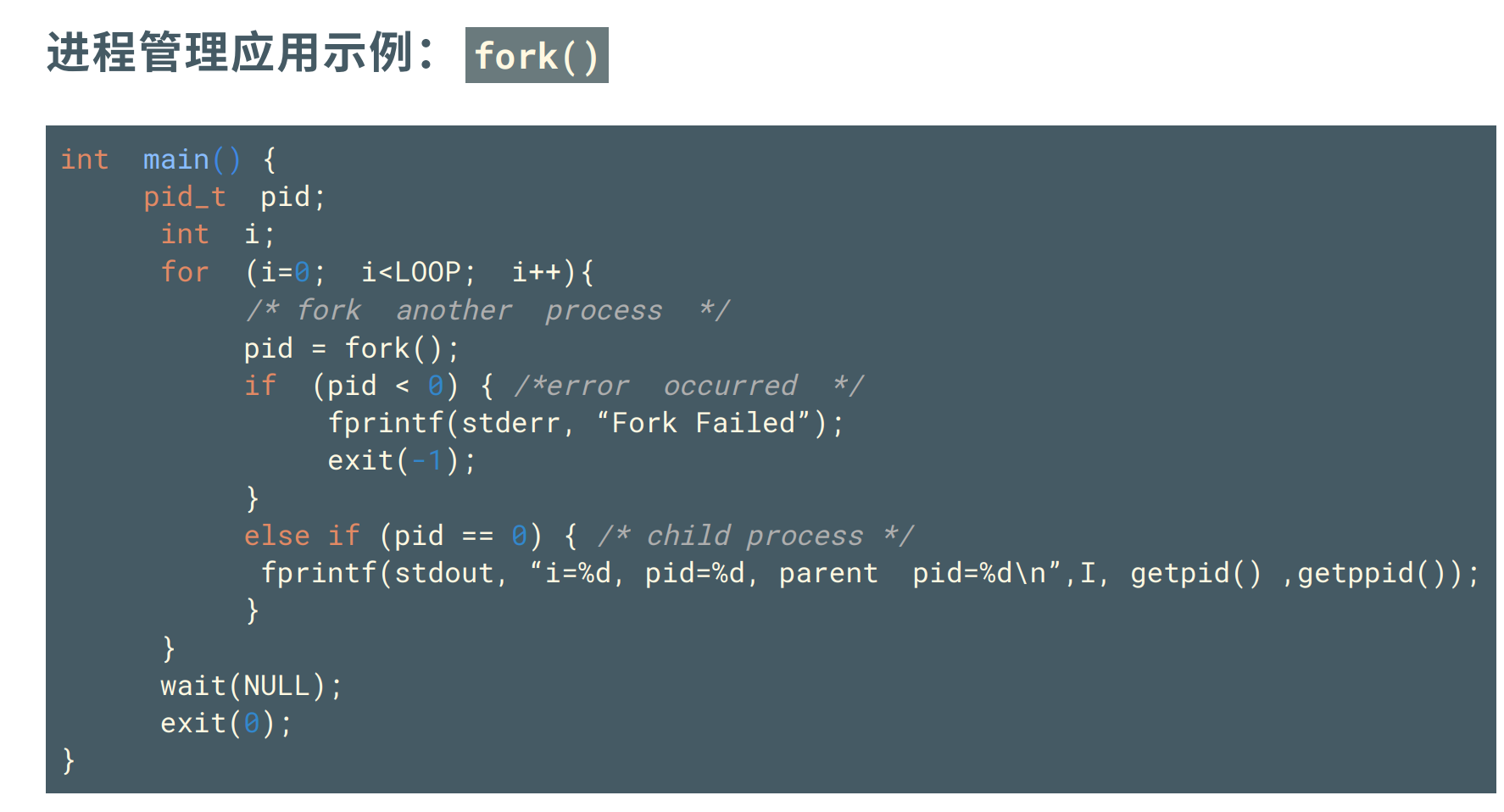Click the 'fork another process' comment

pos(487,310)
